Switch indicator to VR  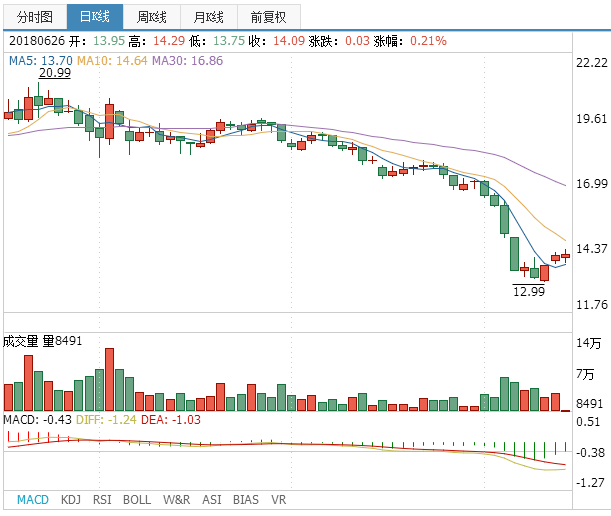click(x=279, y=500)
